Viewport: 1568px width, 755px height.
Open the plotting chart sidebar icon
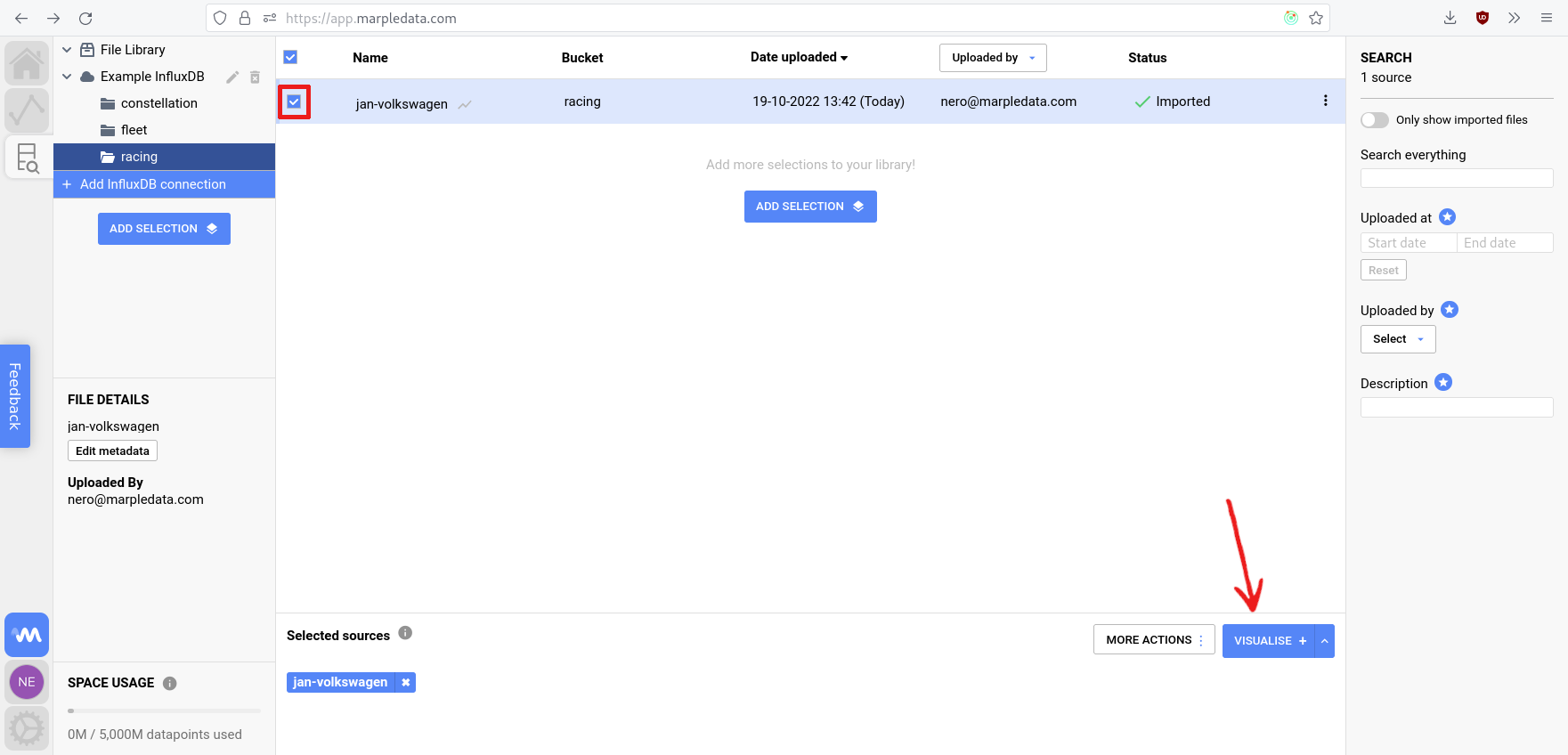coord(27,110)
